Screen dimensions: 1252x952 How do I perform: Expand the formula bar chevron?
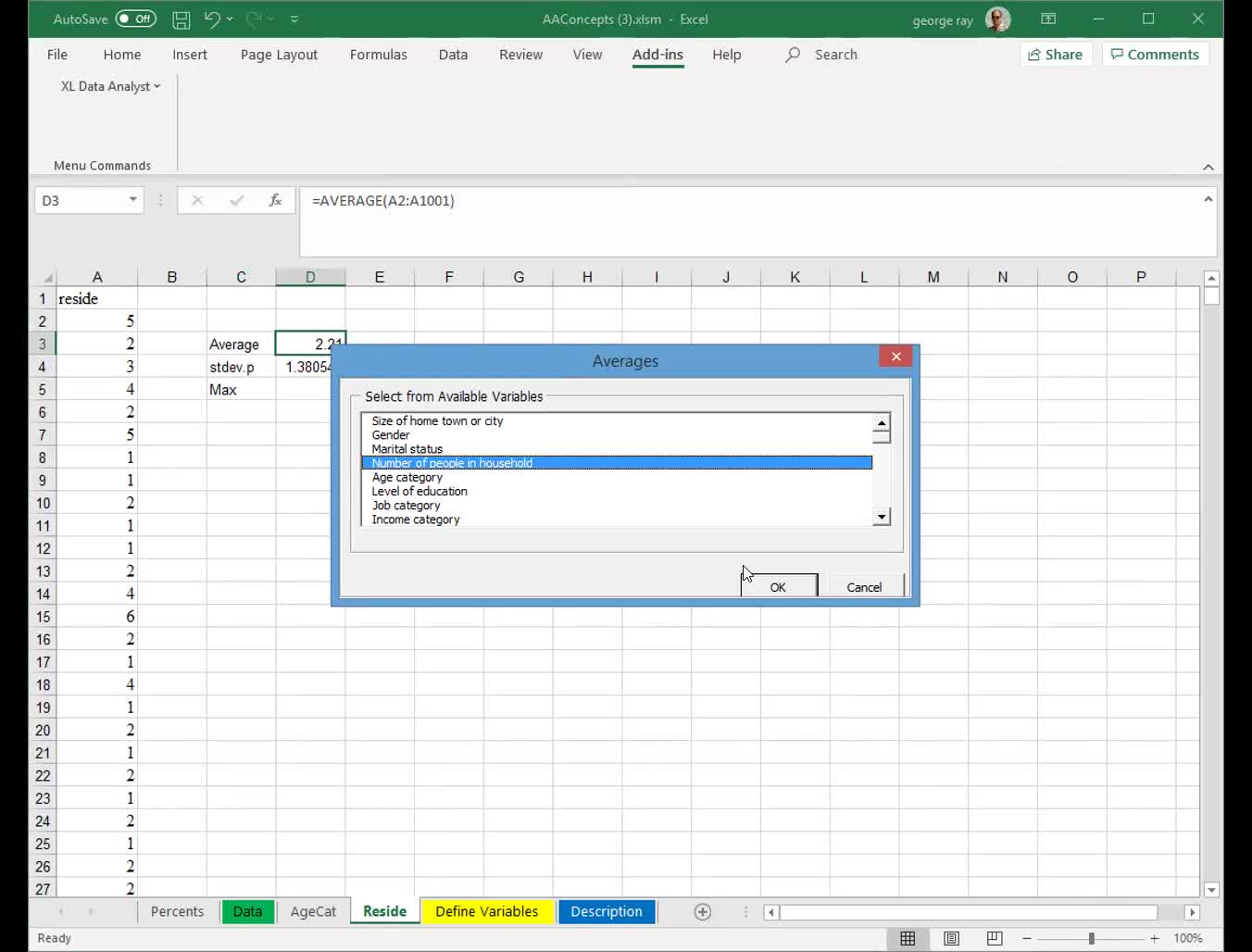point(1208,199)
